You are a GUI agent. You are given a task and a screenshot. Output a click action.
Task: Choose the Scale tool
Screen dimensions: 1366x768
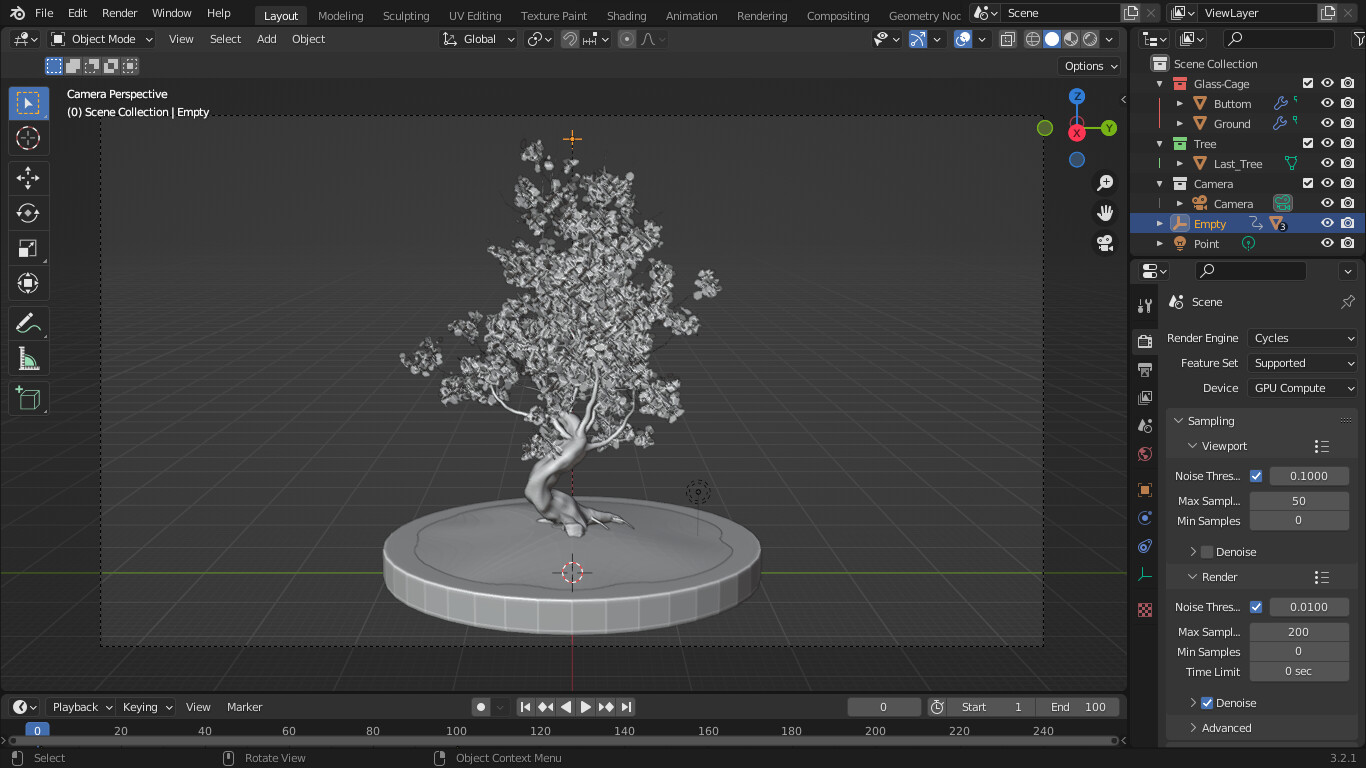tap(28, 248)
